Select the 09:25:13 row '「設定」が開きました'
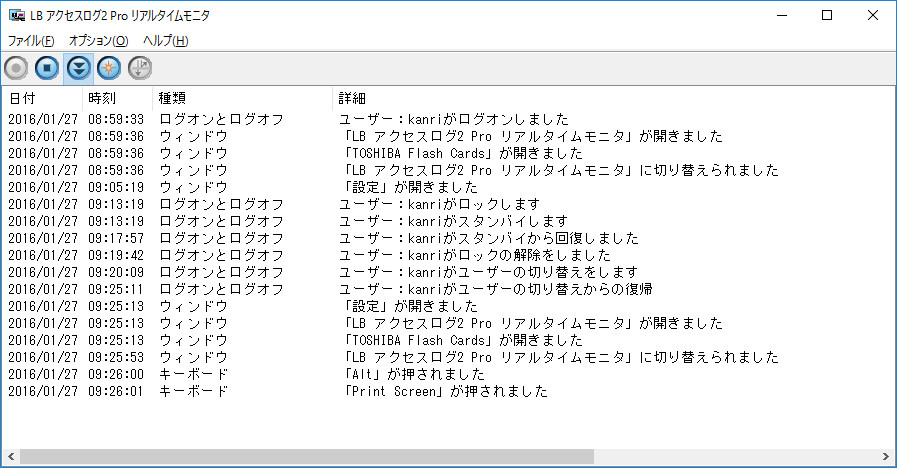Viewport: 897px width, 468px height. click(448, 306)
